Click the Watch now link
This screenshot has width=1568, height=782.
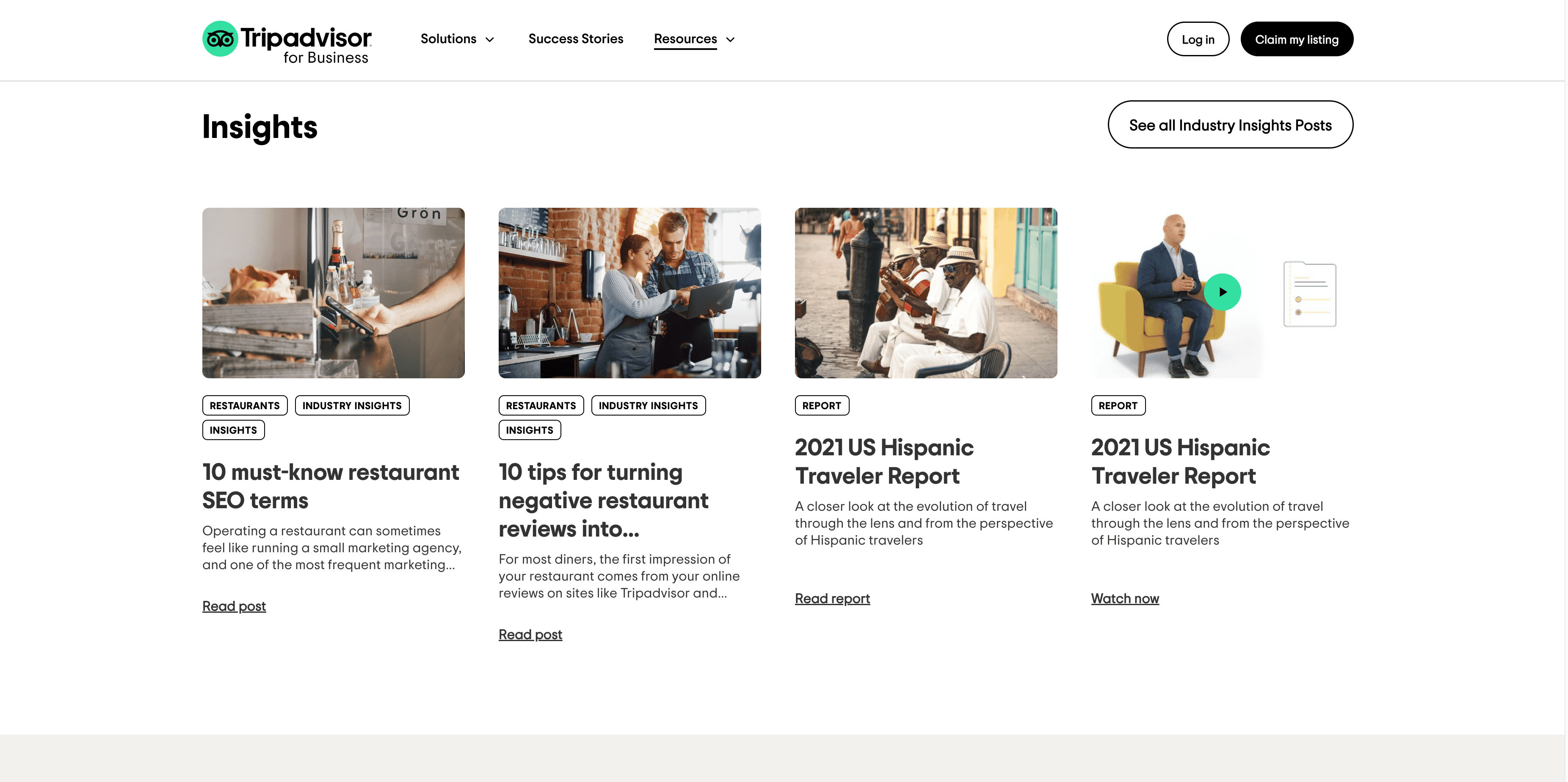click(1124, 599)
